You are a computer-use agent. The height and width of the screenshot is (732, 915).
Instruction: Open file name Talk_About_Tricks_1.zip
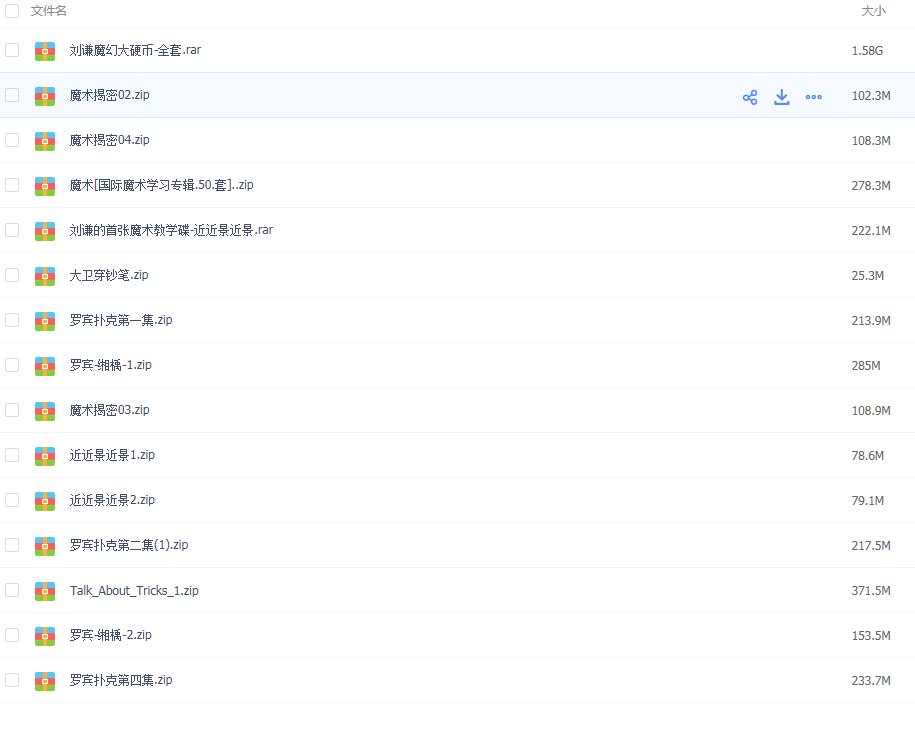tap(134, 590)
